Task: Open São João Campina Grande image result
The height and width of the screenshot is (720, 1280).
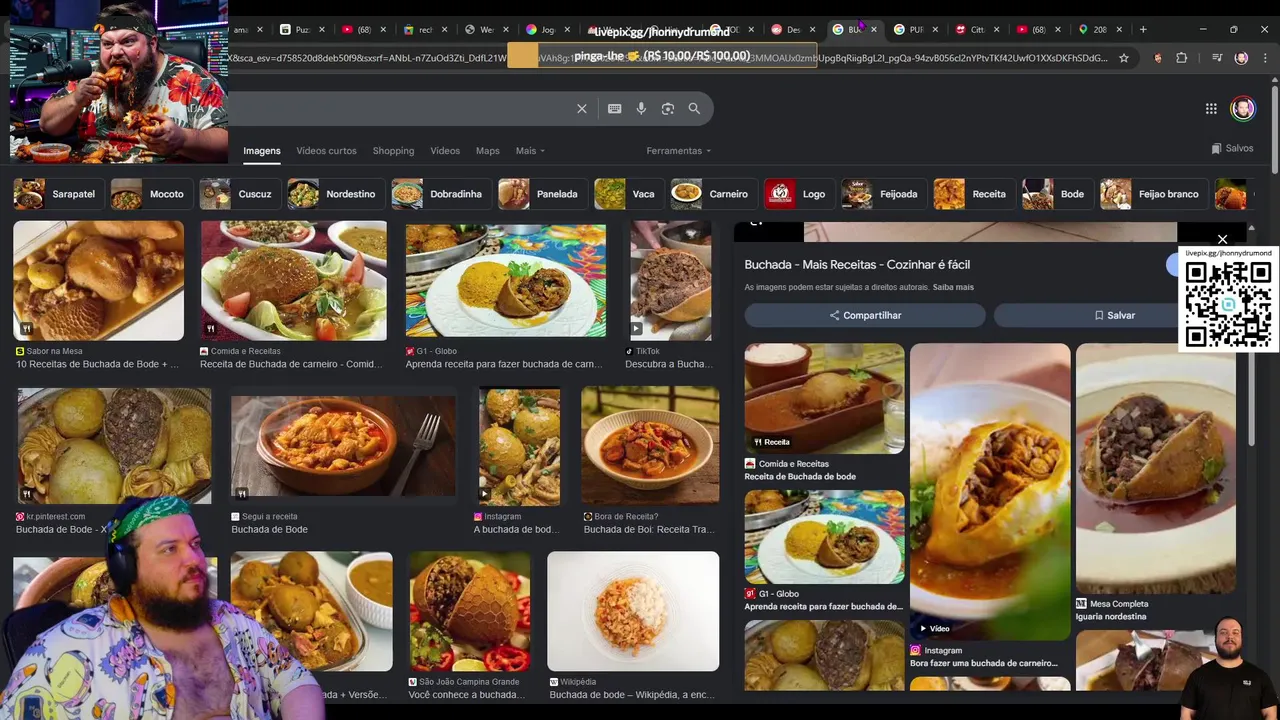Action: [x=469, y=611]
